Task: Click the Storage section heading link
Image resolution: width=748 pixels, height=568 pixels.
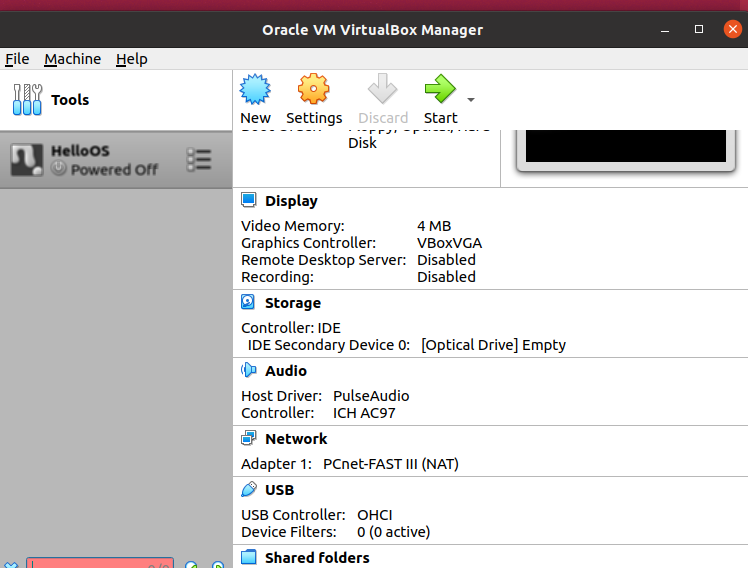Action: [293, 303]
